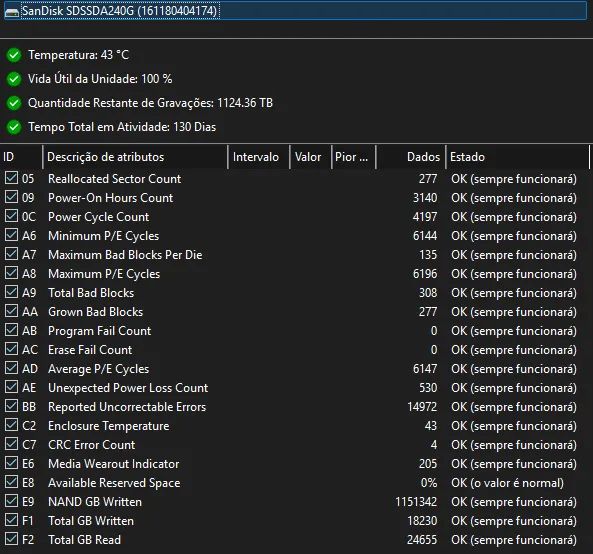
Task: Sort by the ID column header
Action: (22, 157)
